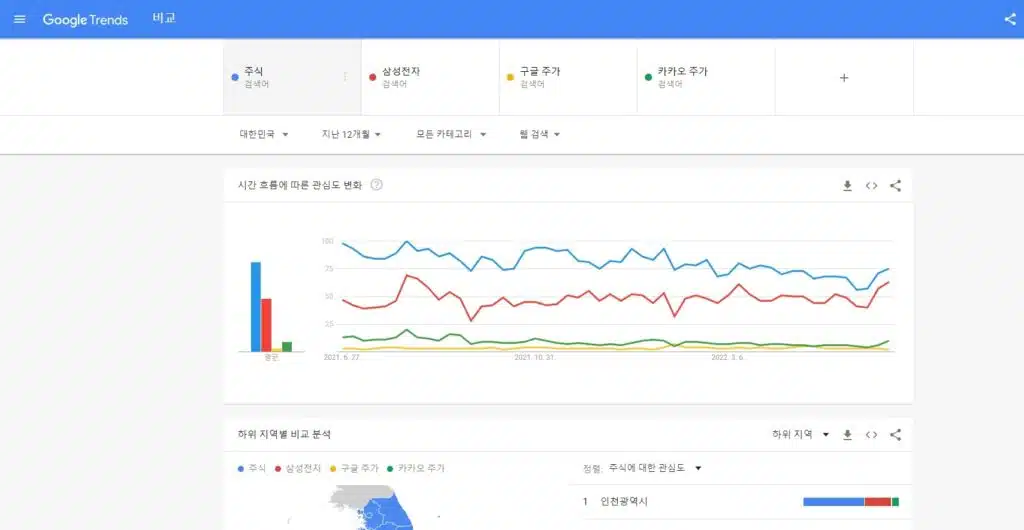Screen dimensions: 1024x530
Task: Click the 주식 map legend item
Action: (252, 469)
